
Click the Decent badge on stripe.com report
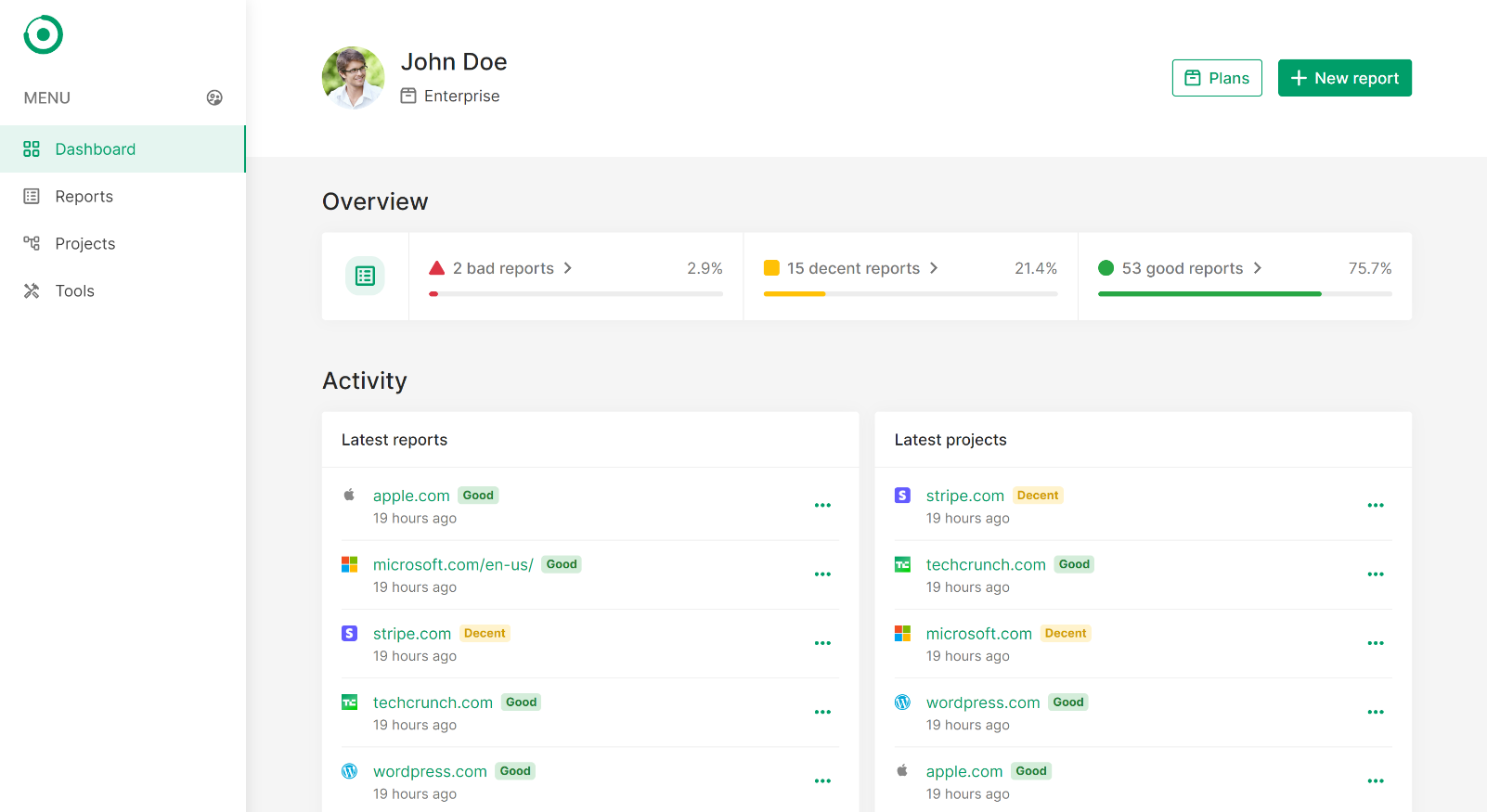[485, 633]
